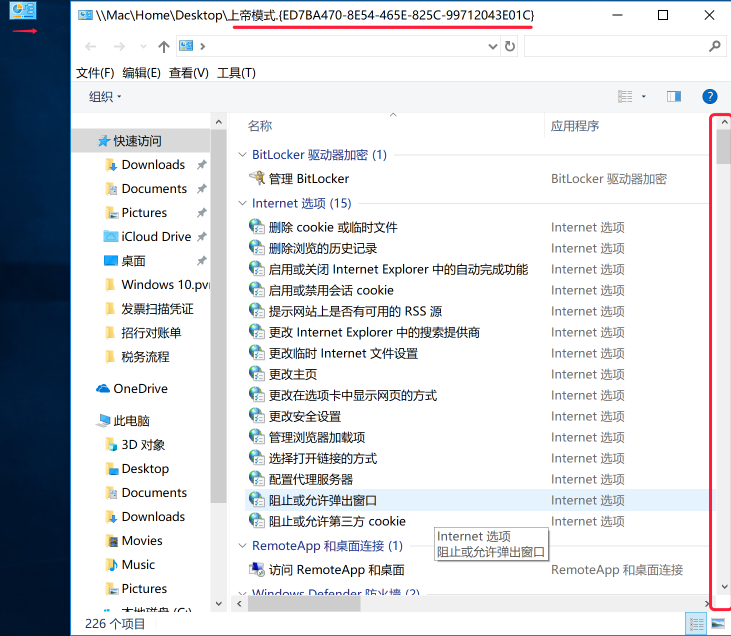Open the 文件(F) menu
The height and width of the screenshot is (636, 731).
(95, 73)
